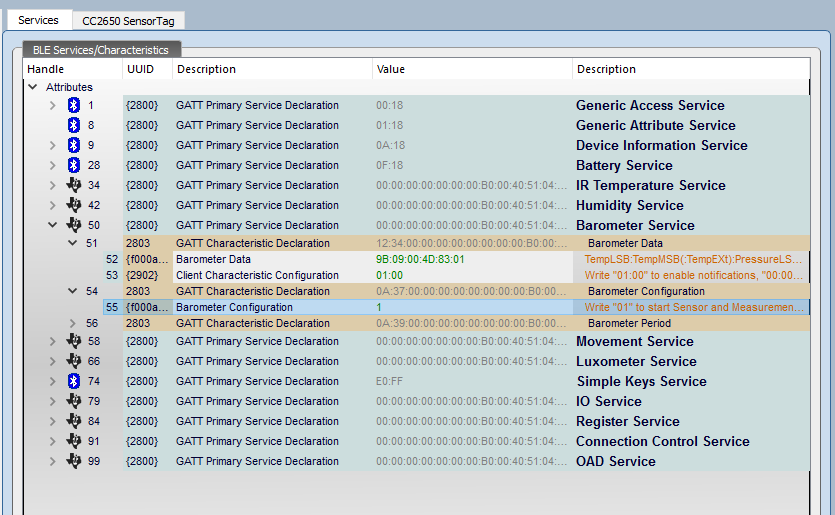This screenshot has width=835, height=515.
Task: Collapse the Barometer Service tree node
Action: 53,225
